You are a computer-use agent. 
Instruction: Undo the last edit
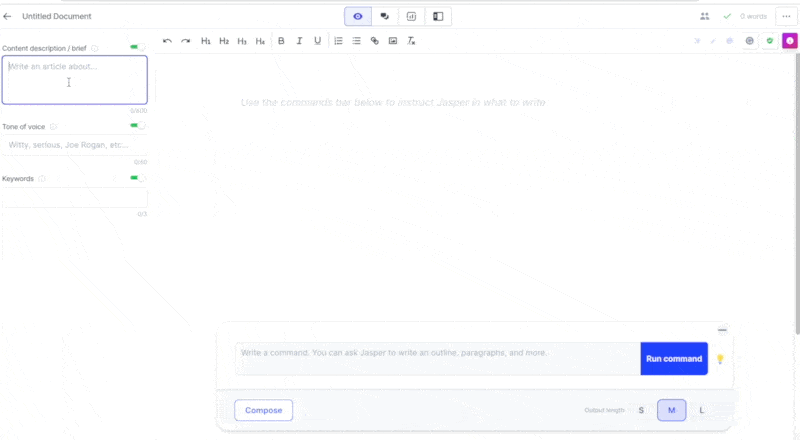[x=167, y=41]
